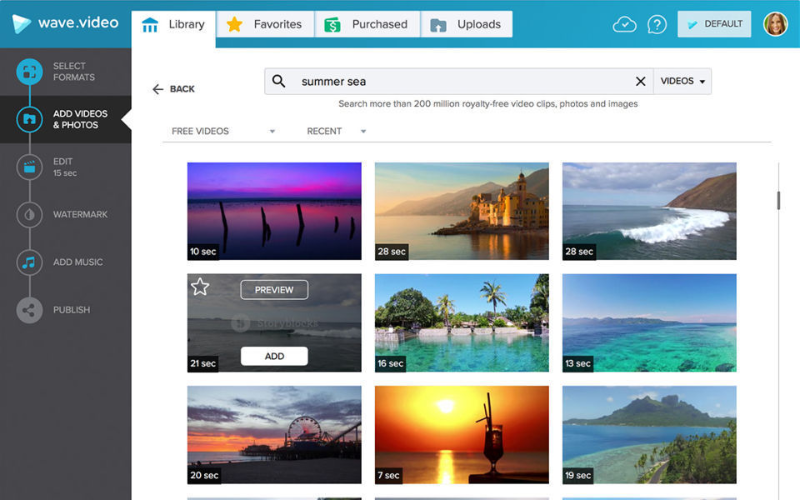This screenshot has width=800, height=500.
Task: Click the Favorites star icon
Action: point(234,24)
